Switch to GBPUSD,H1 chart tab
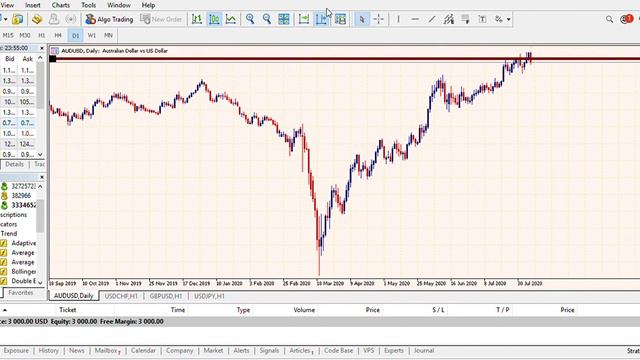Screen dimensions: 640x360 [x=166, y=296]
